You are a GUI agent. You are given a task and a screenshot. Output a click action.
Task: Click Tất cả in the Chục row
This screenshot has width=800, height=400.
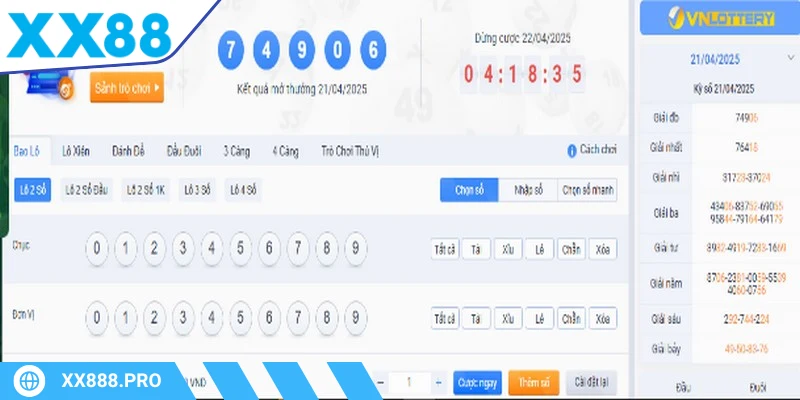click(x=444, y=249)
